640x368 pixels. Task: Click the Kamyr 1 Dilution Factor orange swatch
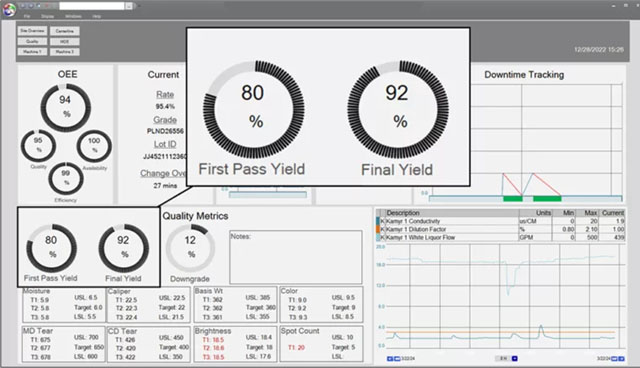tap(378, 229)
